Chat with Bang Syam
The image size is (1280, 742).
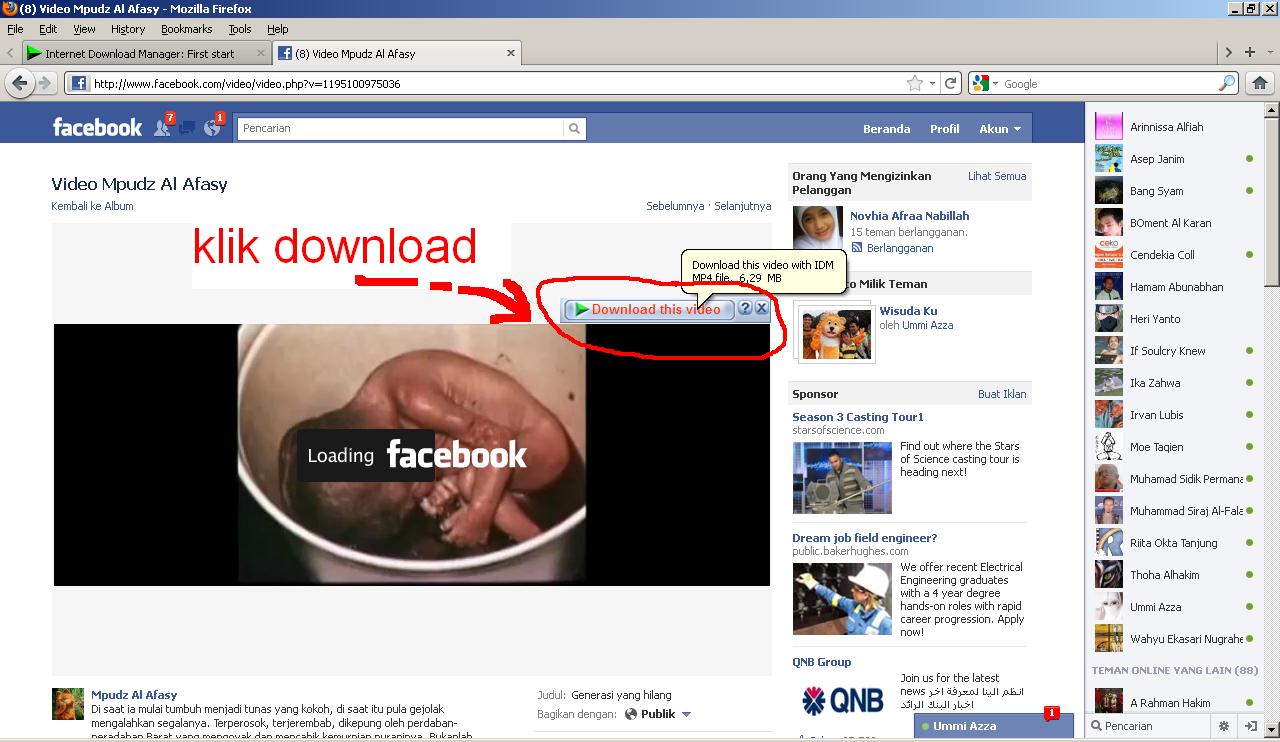coord(1173,190)
